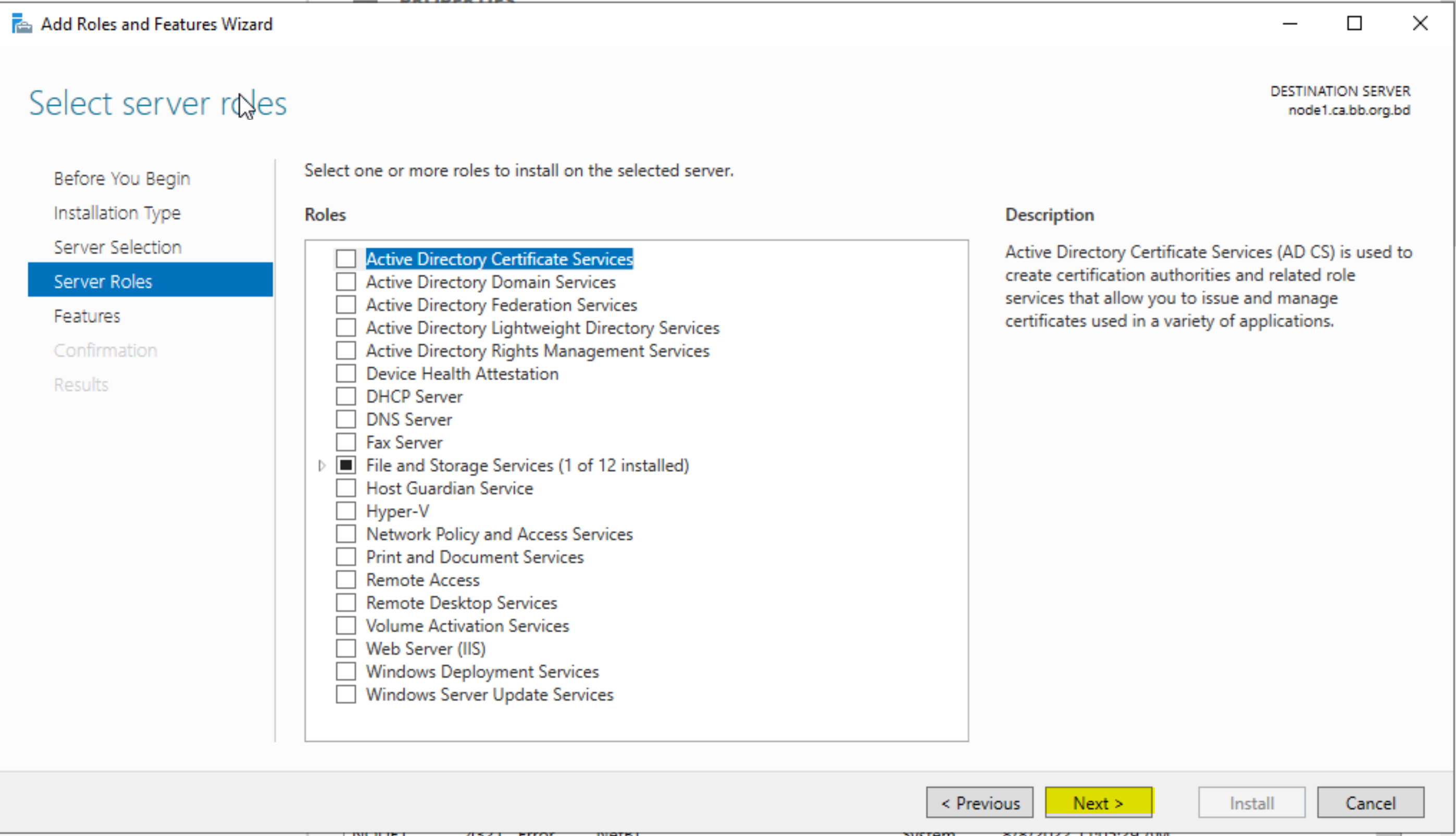This screenshot has width=1456, height=836.
Task: Check Active Directory Domain Services checkbox
Action: click(x=345, y=282)
